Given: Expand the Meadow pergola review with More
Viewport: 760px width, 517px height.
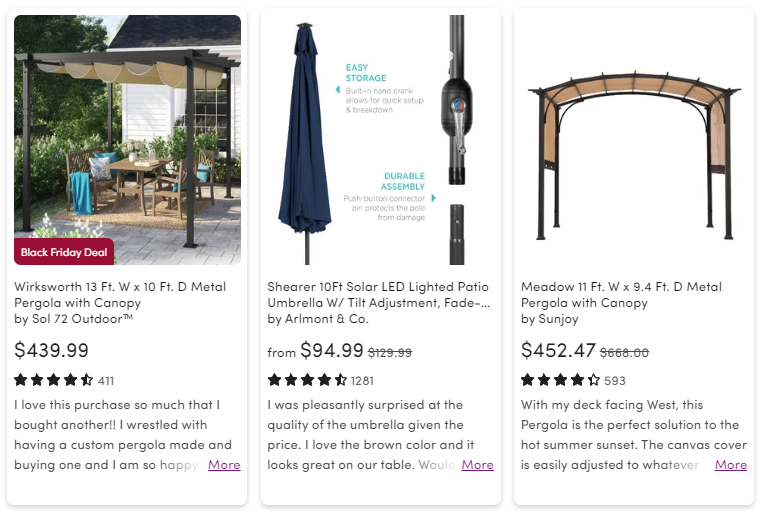Looking at the screenshot, I should [x=731, y=465].
